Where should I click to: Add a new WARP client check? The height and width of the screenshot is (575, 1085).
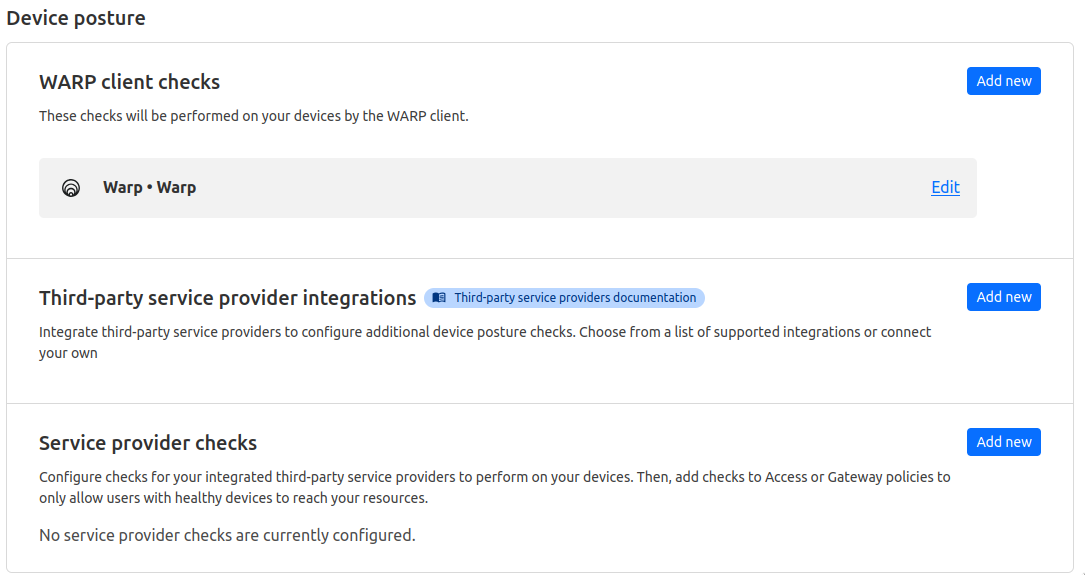pyautogui.click(x=1003, y=81)
